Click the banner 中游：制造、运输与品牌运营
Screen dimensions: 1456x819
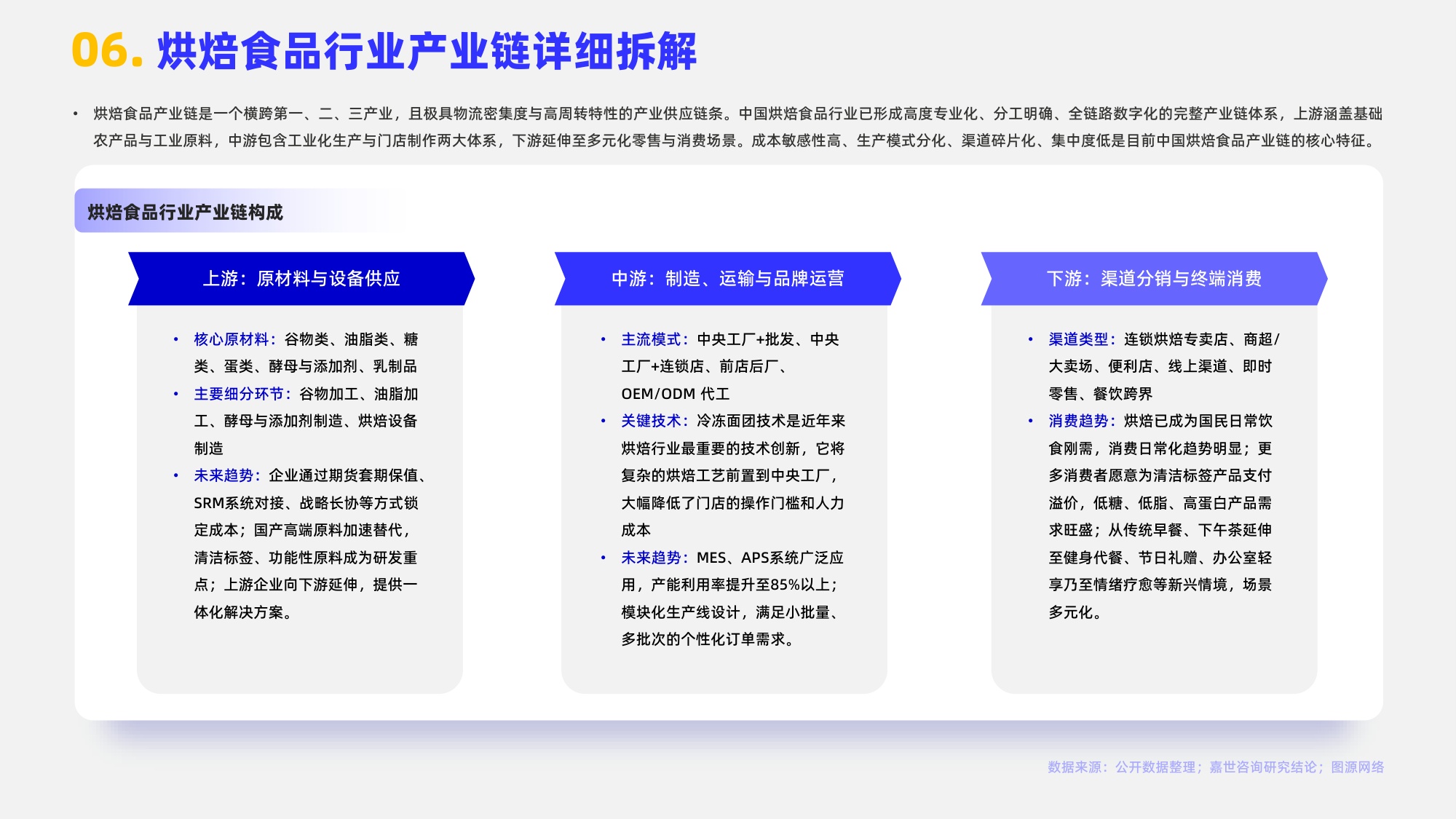tap(728, 279)
